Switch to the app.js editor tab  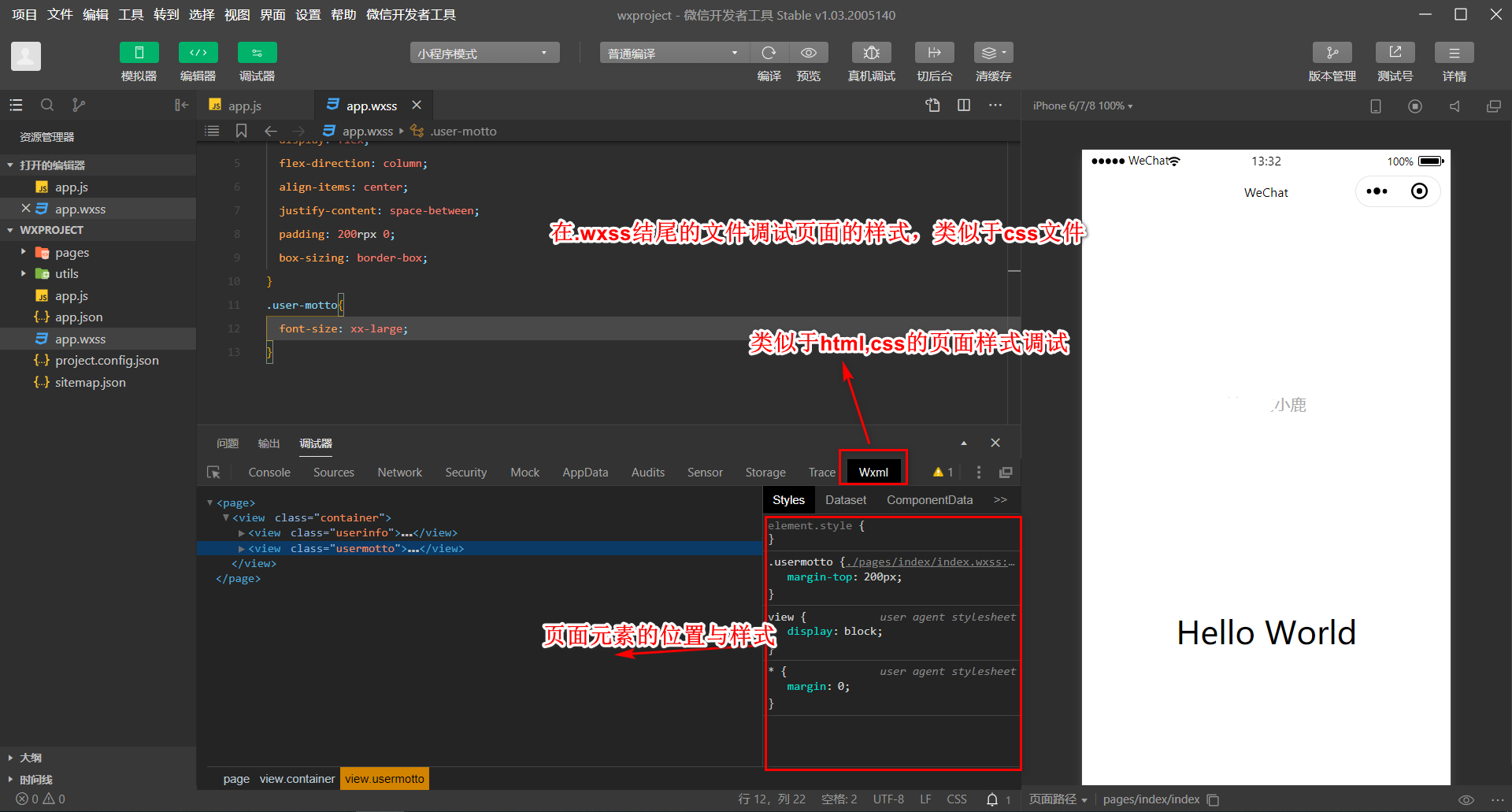click(x=244, y=106)
